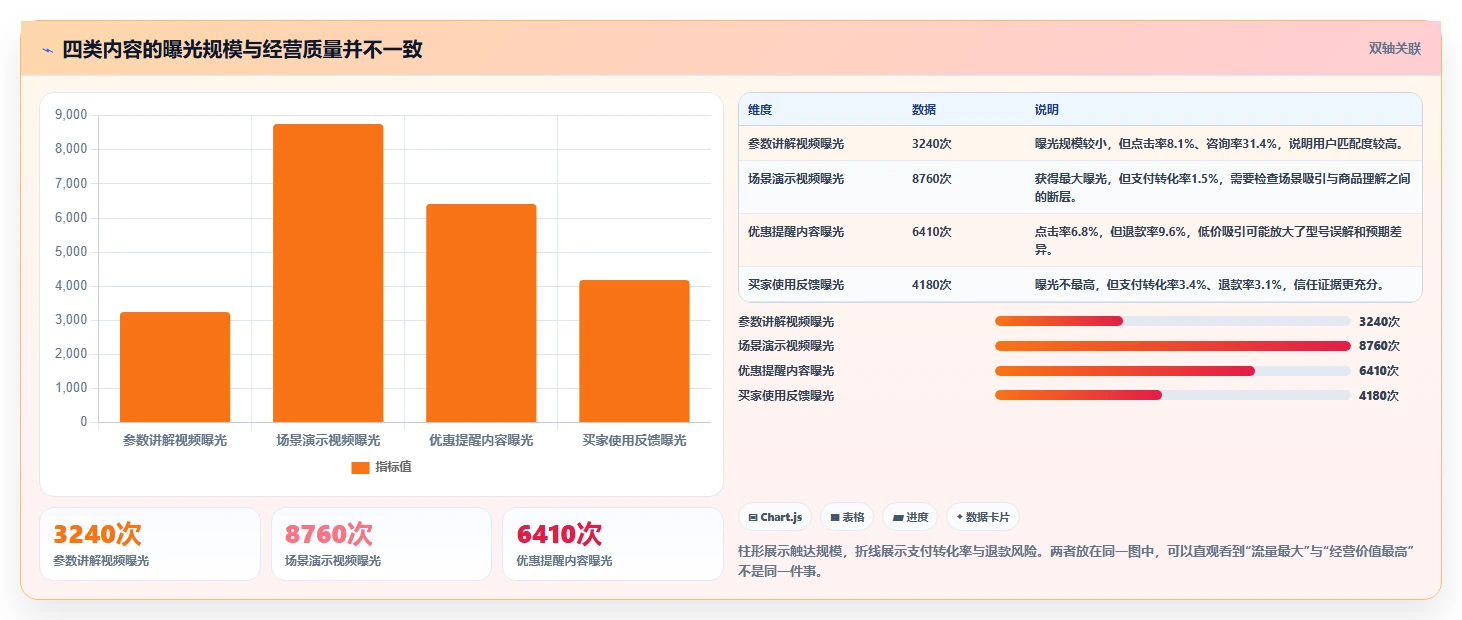Image resolution: width=1462 pixels, height=620 pixels.
Task: Toggle the 指标值 legend swatch
Action: (360, 467)
